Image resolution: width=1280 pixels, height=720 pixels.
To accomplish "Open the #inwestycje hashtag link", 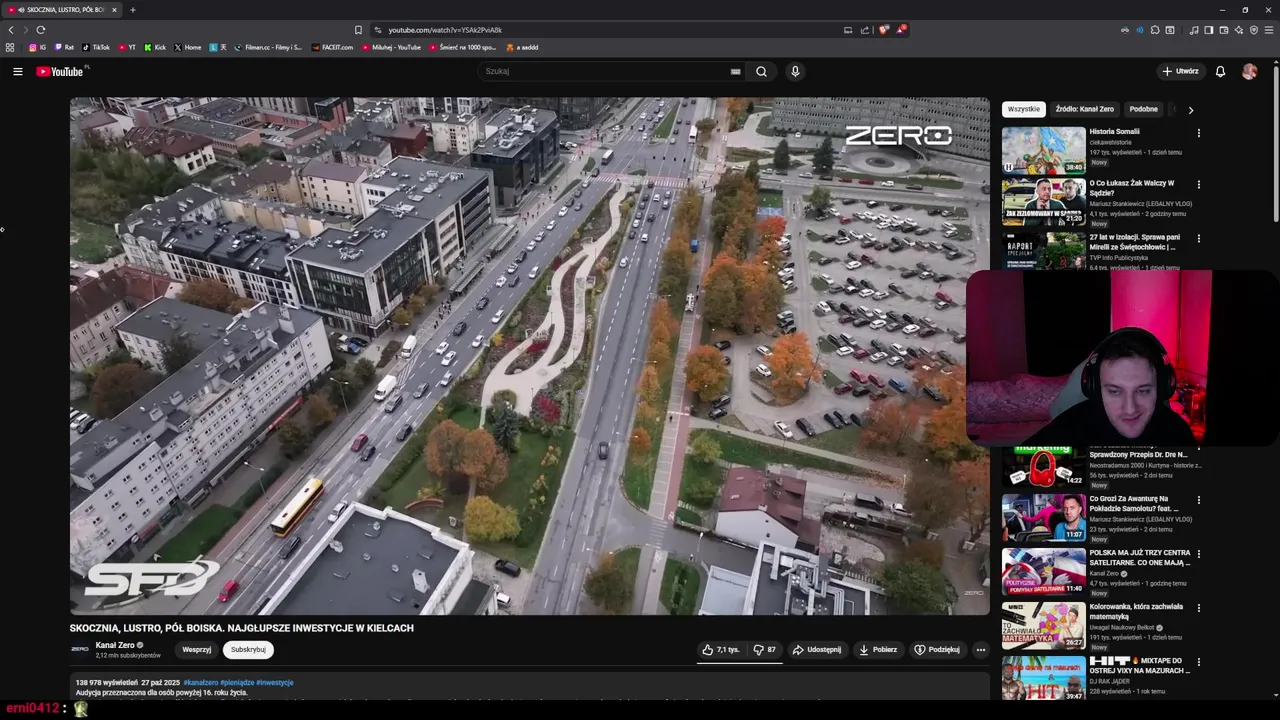I will (x=275, y=682).
